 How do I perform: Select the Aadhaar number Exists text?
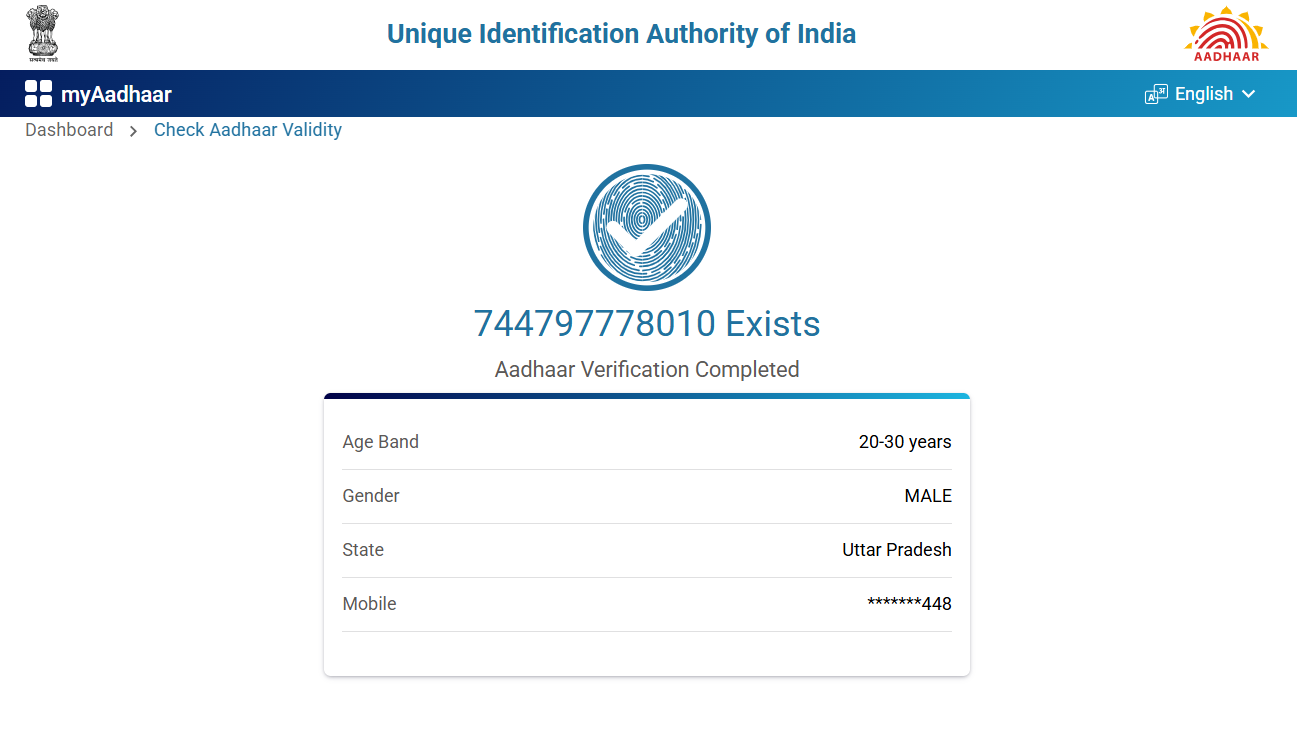(x=647, y=324)
